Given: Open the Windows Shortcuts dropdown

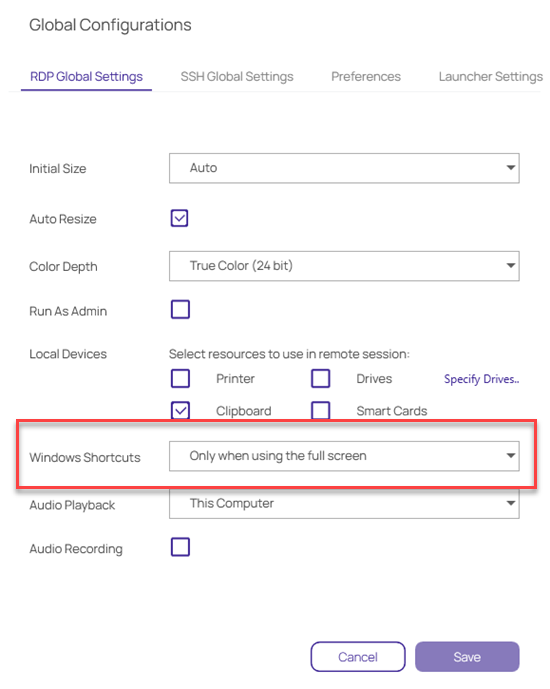Looking at the screenshot, I should pos(344,456).
